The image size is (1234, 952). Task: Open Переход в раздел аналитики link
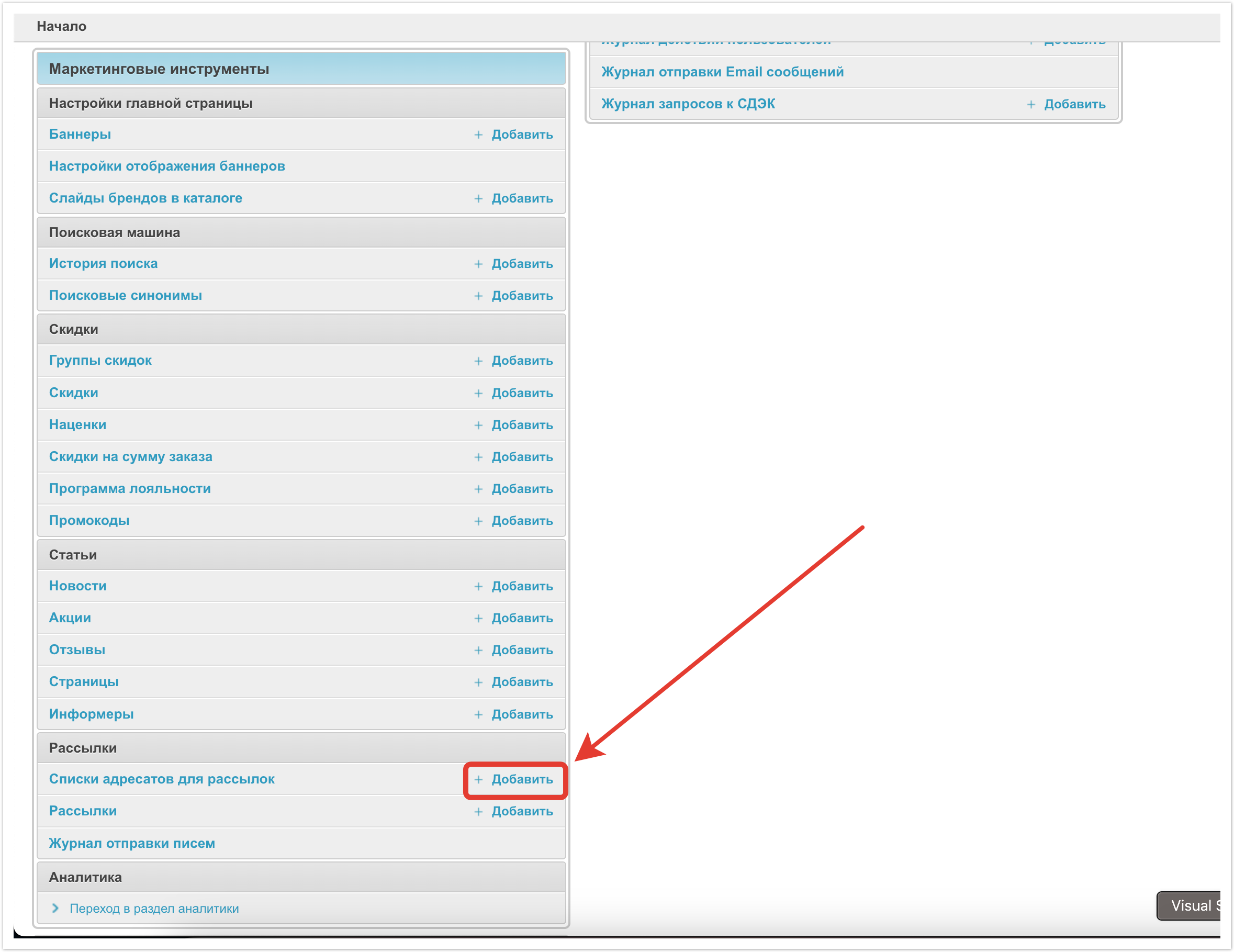(154, 909)
